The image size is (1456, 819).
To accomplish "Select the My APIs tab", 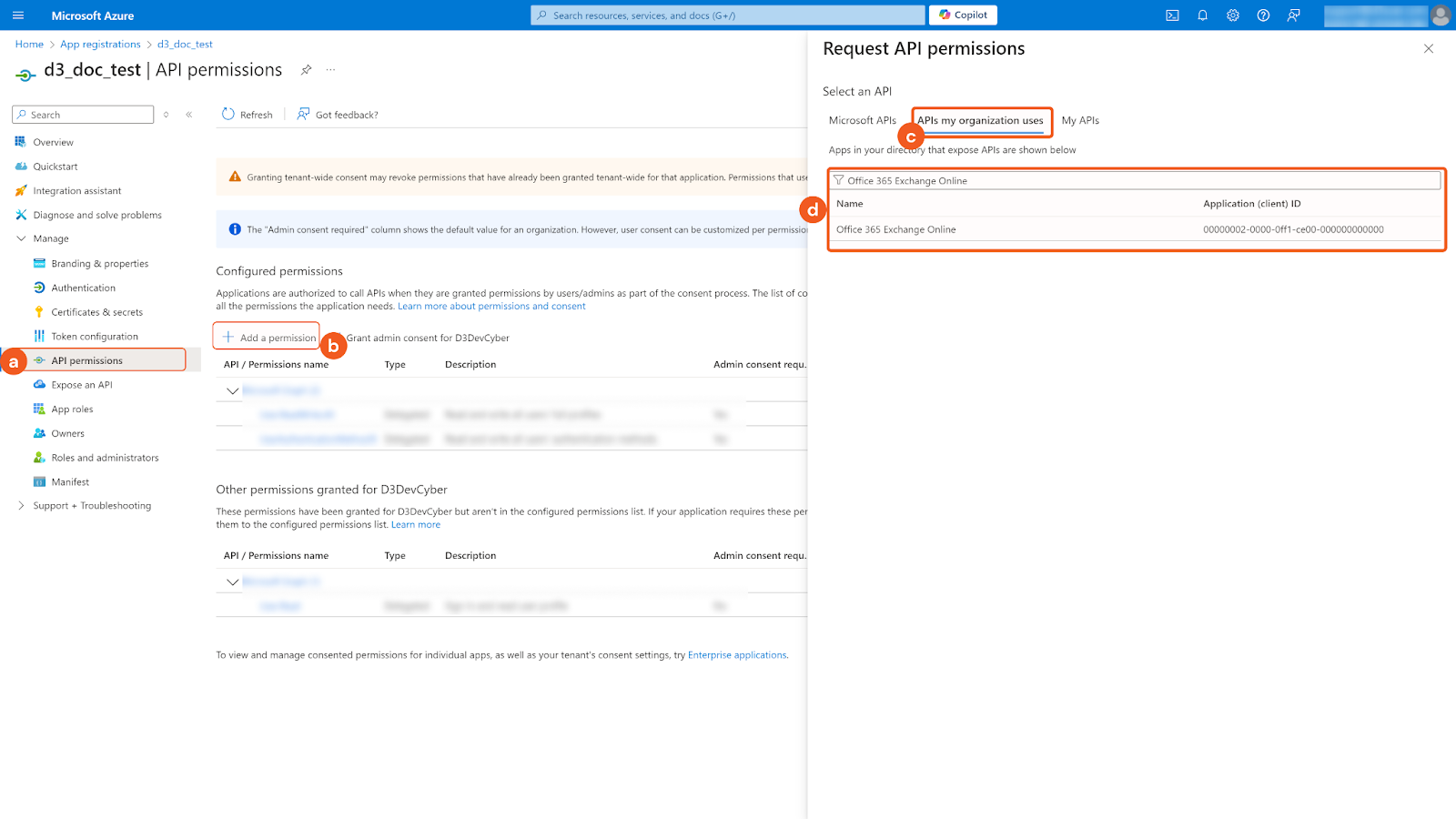I will (x=1080, y=120).
